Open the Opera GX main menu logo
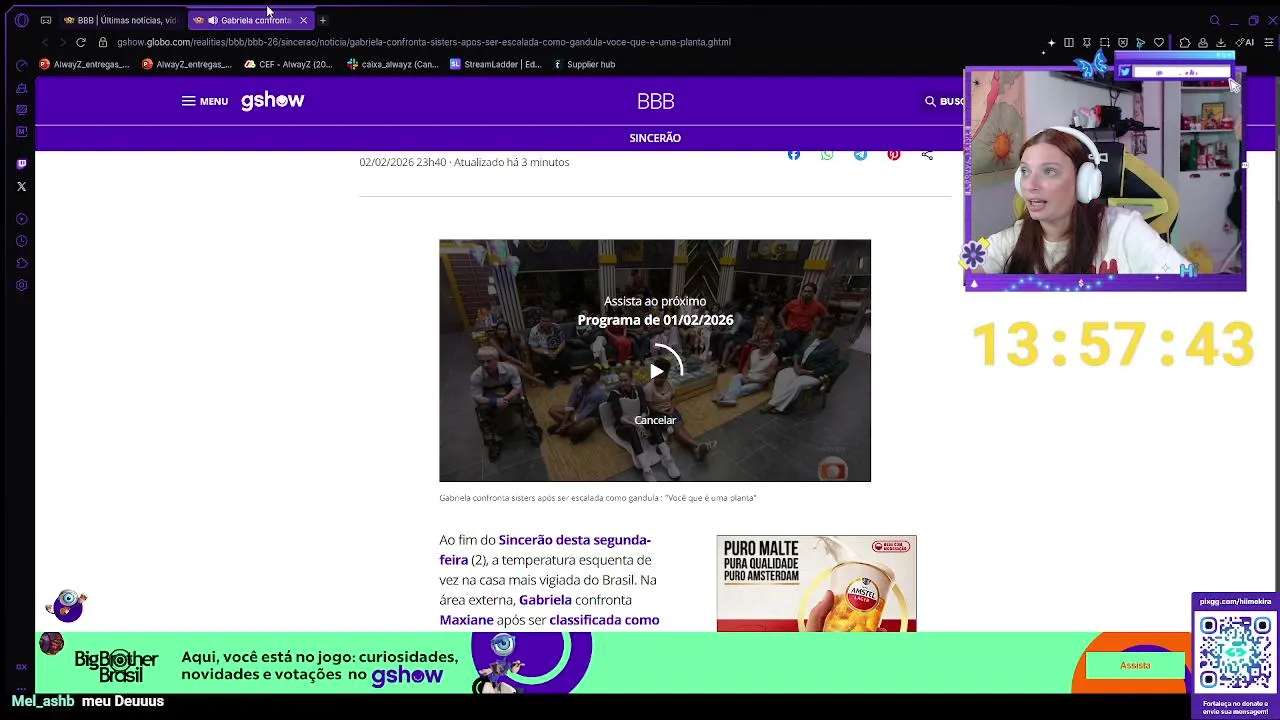Image resolution: width=1280 pixels, height=720 pixels. click(x=21, y=20)
